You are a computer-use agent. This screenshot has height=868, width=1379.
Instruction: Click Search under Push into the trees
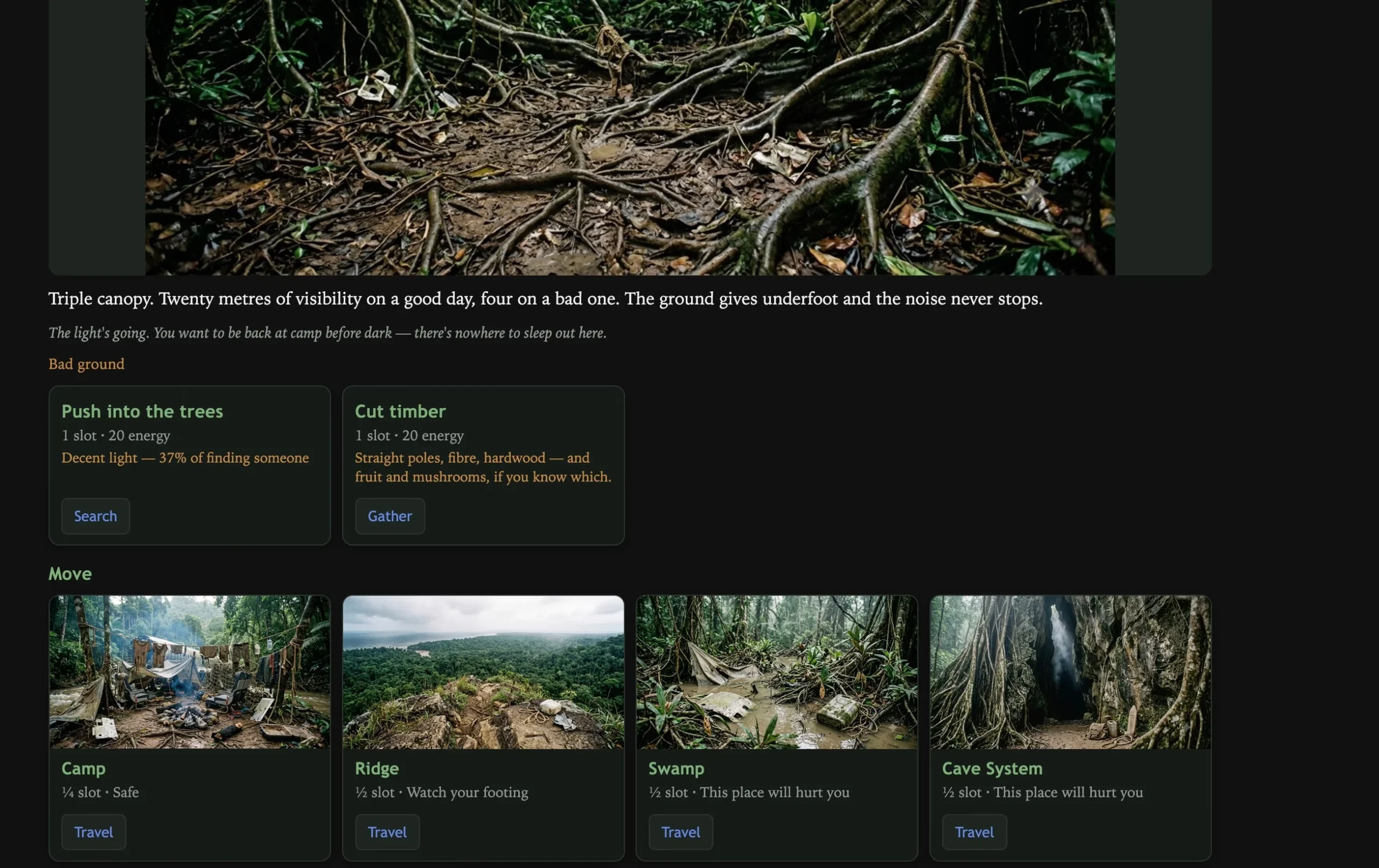coord(95,516)
